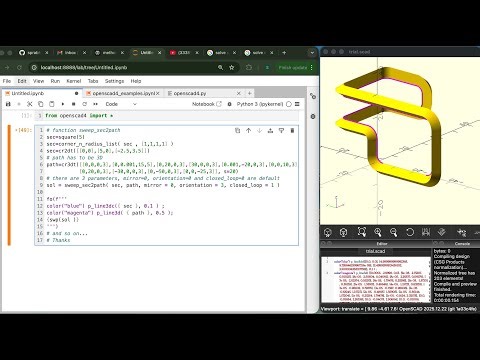Insert cell above using cell toolbar icon
Viewport: 480px width, 360px height.
click(270, 130)
